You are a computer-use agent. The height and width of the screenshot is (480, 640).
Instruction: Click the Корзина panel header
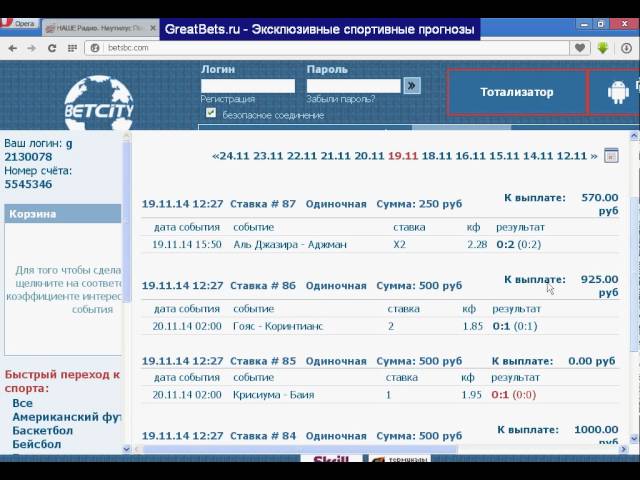click(63, 214)
